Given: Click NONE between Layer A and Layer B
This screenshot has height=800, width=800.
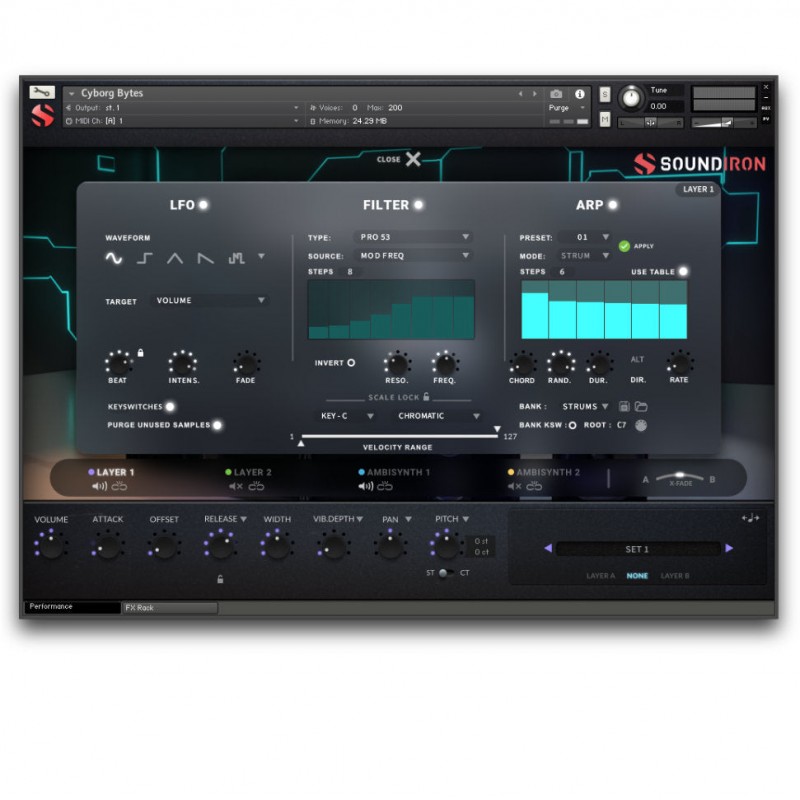Looking at the screenshot, I should click(x=637, y=576).
